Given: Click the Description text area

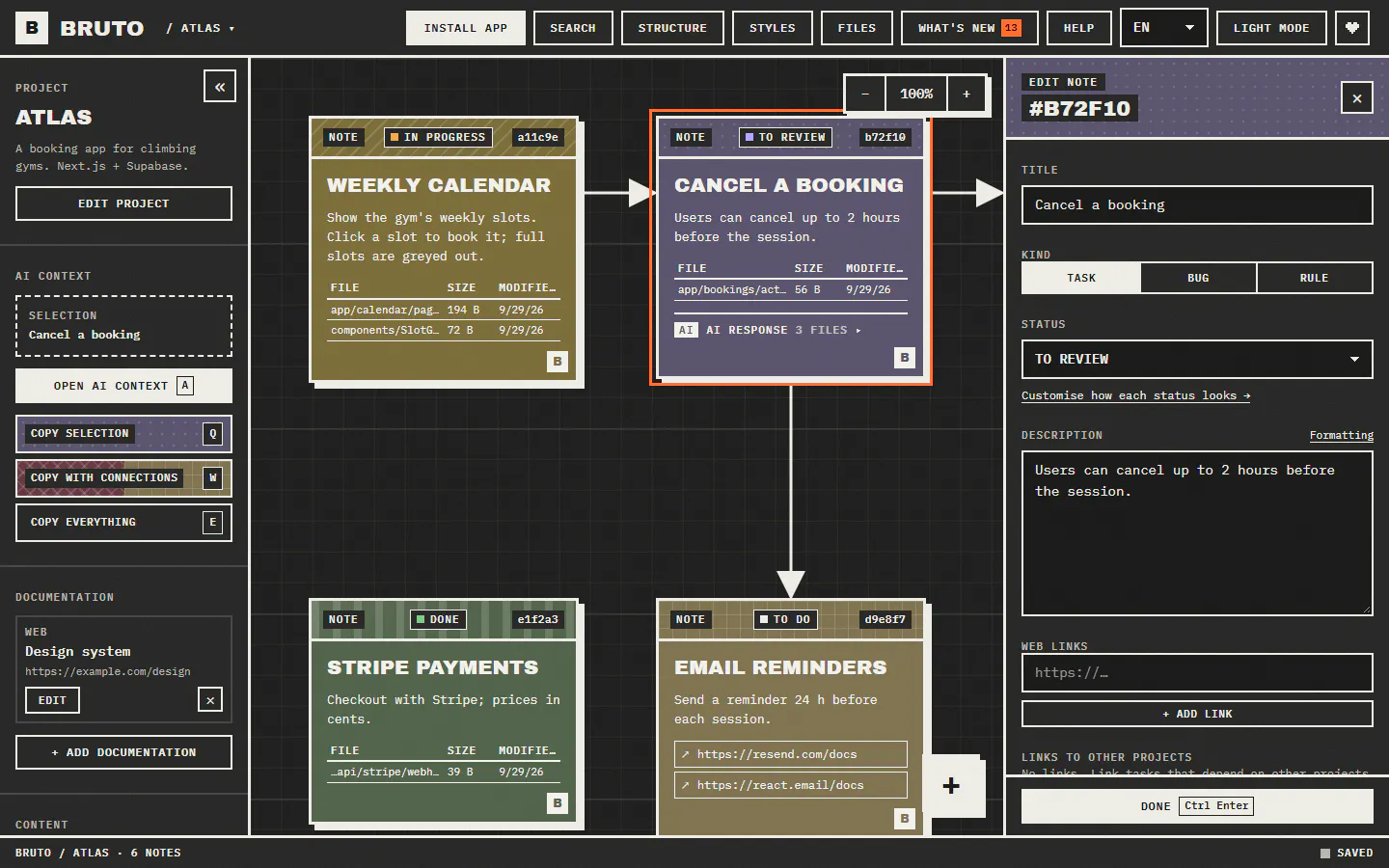Looking at the screenshot, I should click(x=1197, y=533).
